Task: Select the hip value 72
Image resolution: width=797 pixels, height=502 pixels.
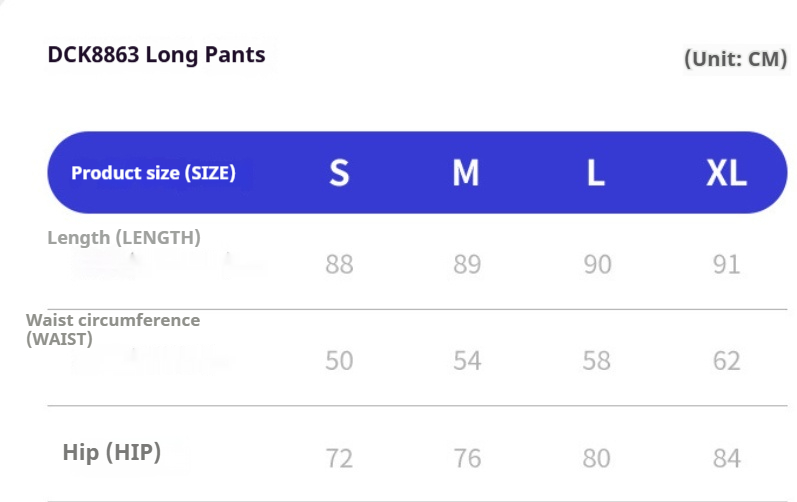Action: 340,459
